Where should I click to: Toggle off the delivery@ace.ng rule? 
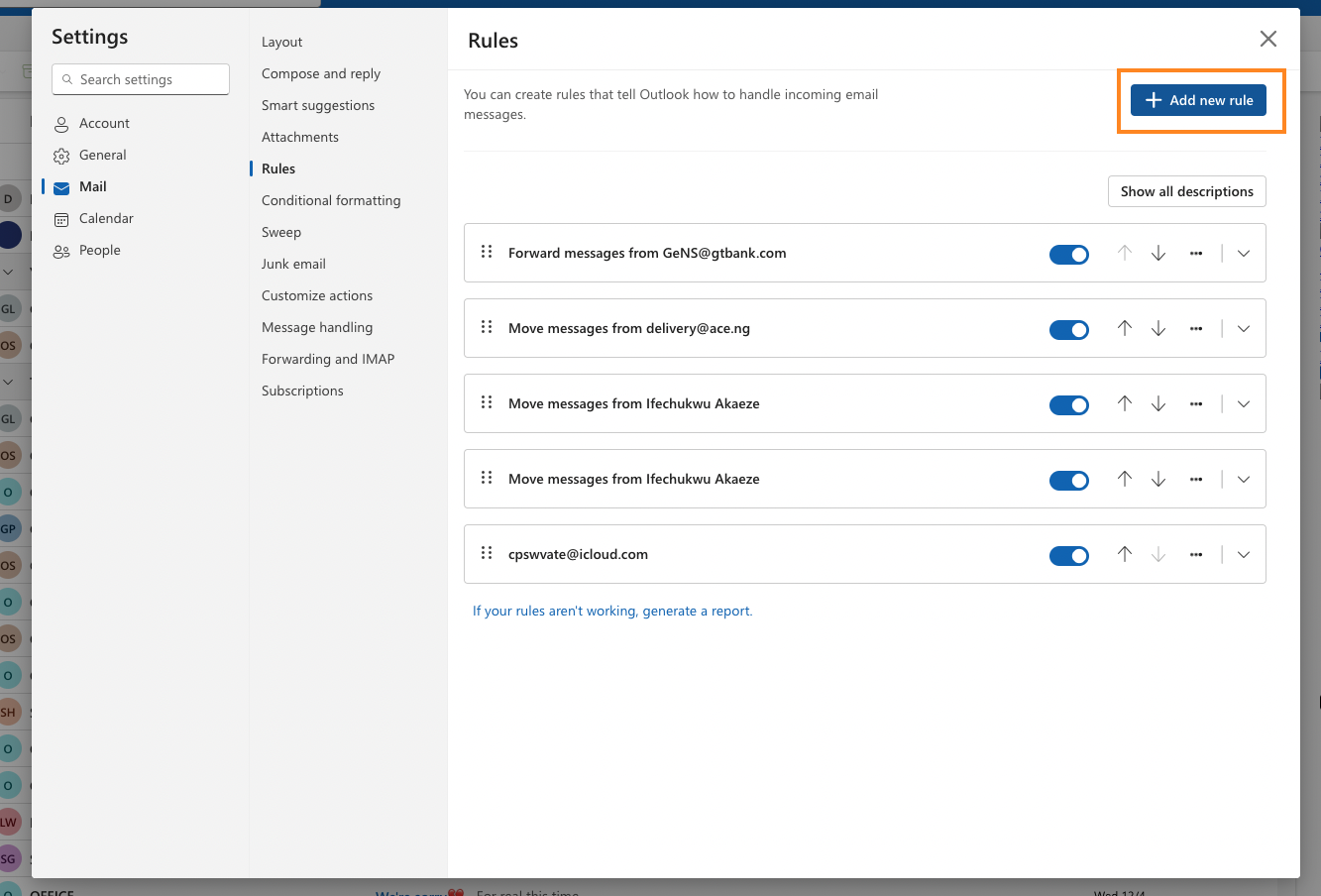[x=1069, y=330]
